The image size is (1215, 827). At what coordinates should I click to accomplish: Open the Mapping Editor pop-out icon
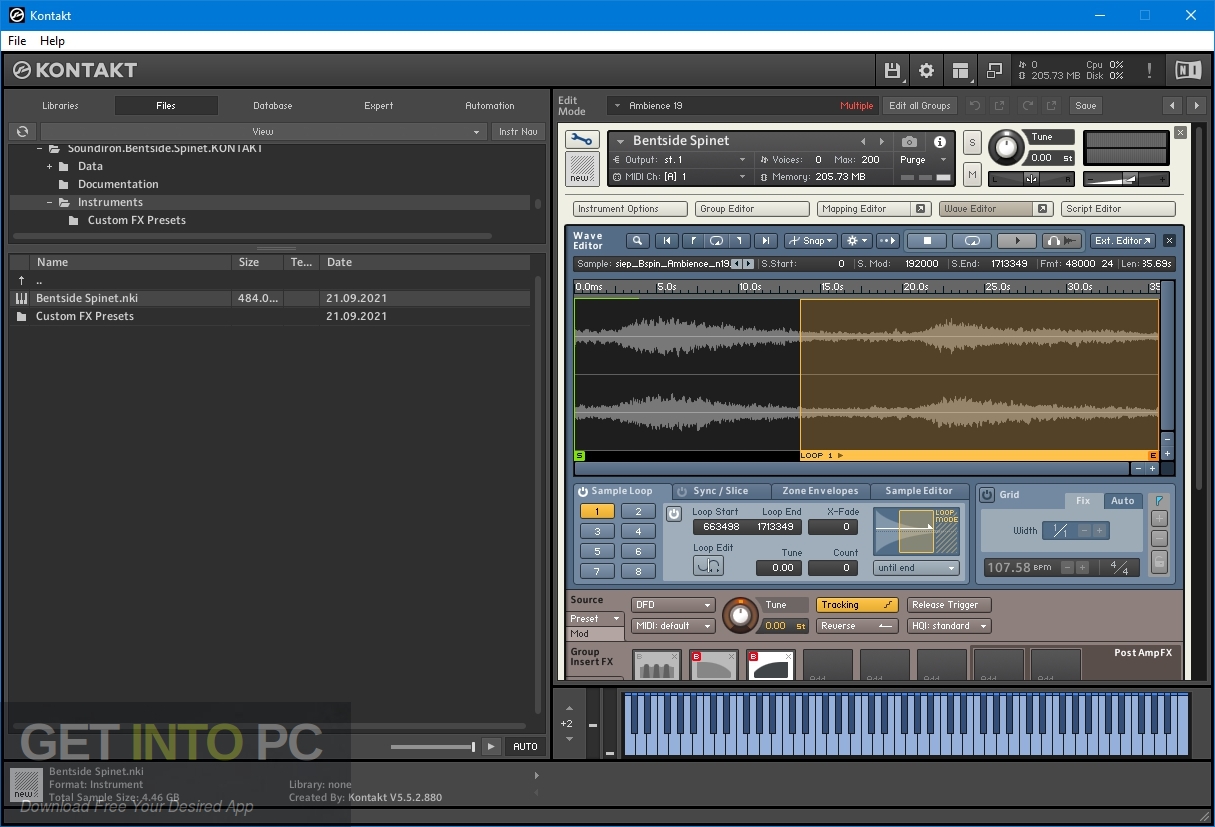921,209
